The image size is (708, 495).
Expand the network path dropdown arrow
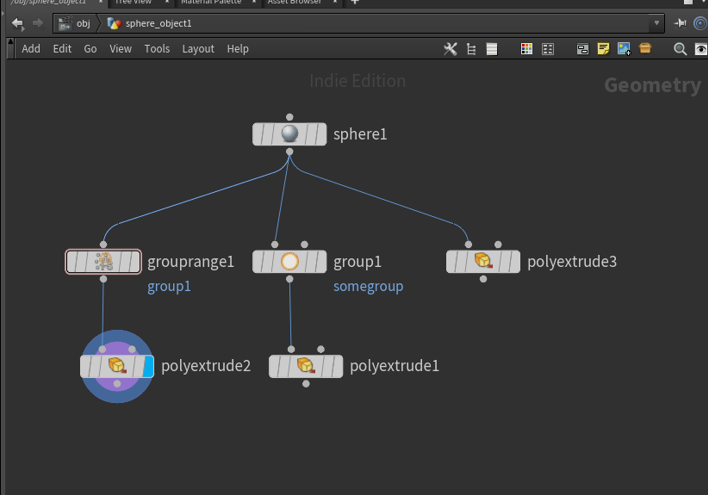tap(657, 23)
